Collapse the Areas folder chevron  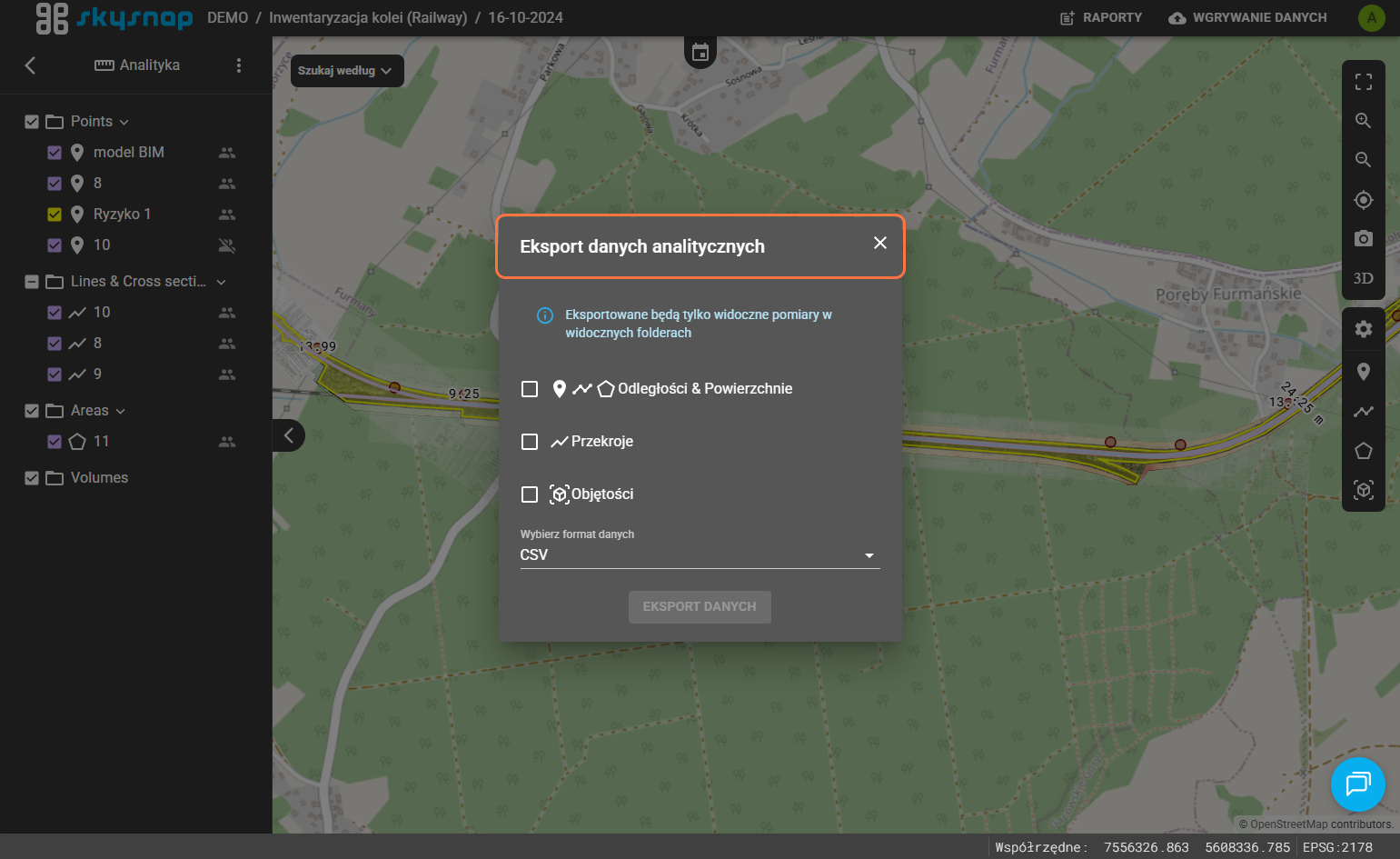[x=121, y=412]
